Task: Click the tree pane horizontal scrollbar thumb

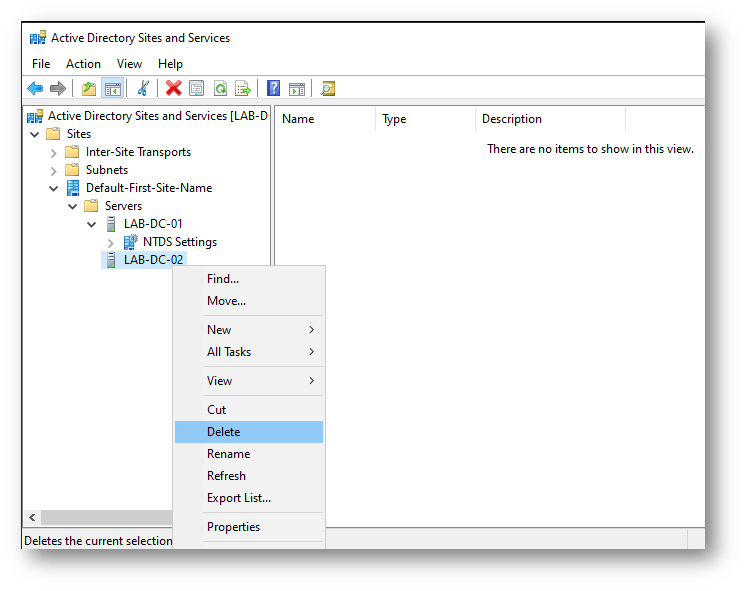Action: 107,517
